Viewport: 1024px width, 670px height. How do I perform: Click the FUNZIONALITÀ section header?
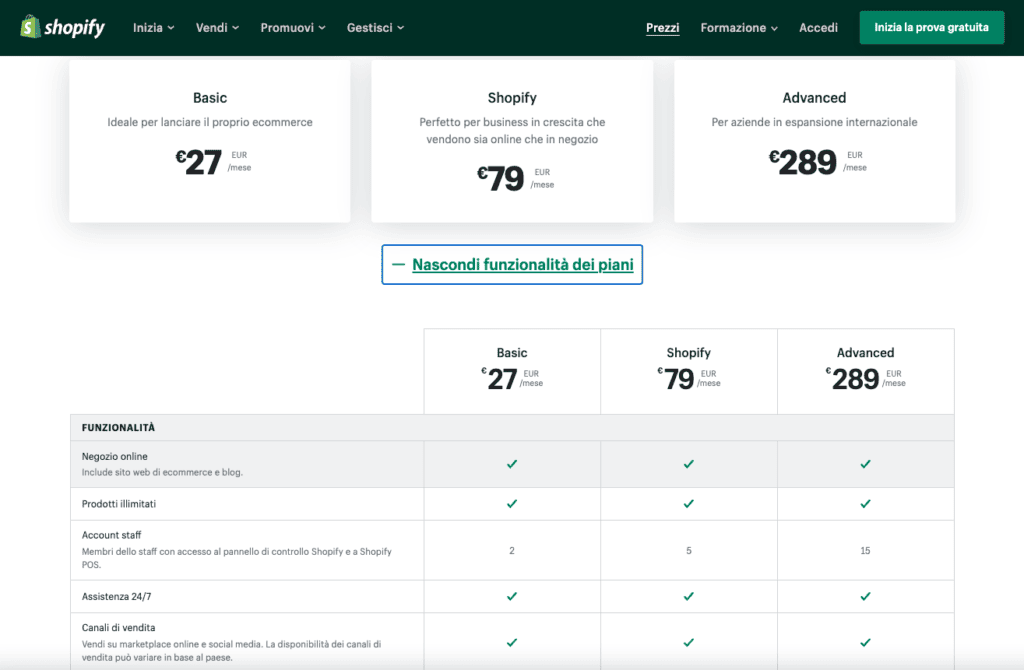pos(118,428)
